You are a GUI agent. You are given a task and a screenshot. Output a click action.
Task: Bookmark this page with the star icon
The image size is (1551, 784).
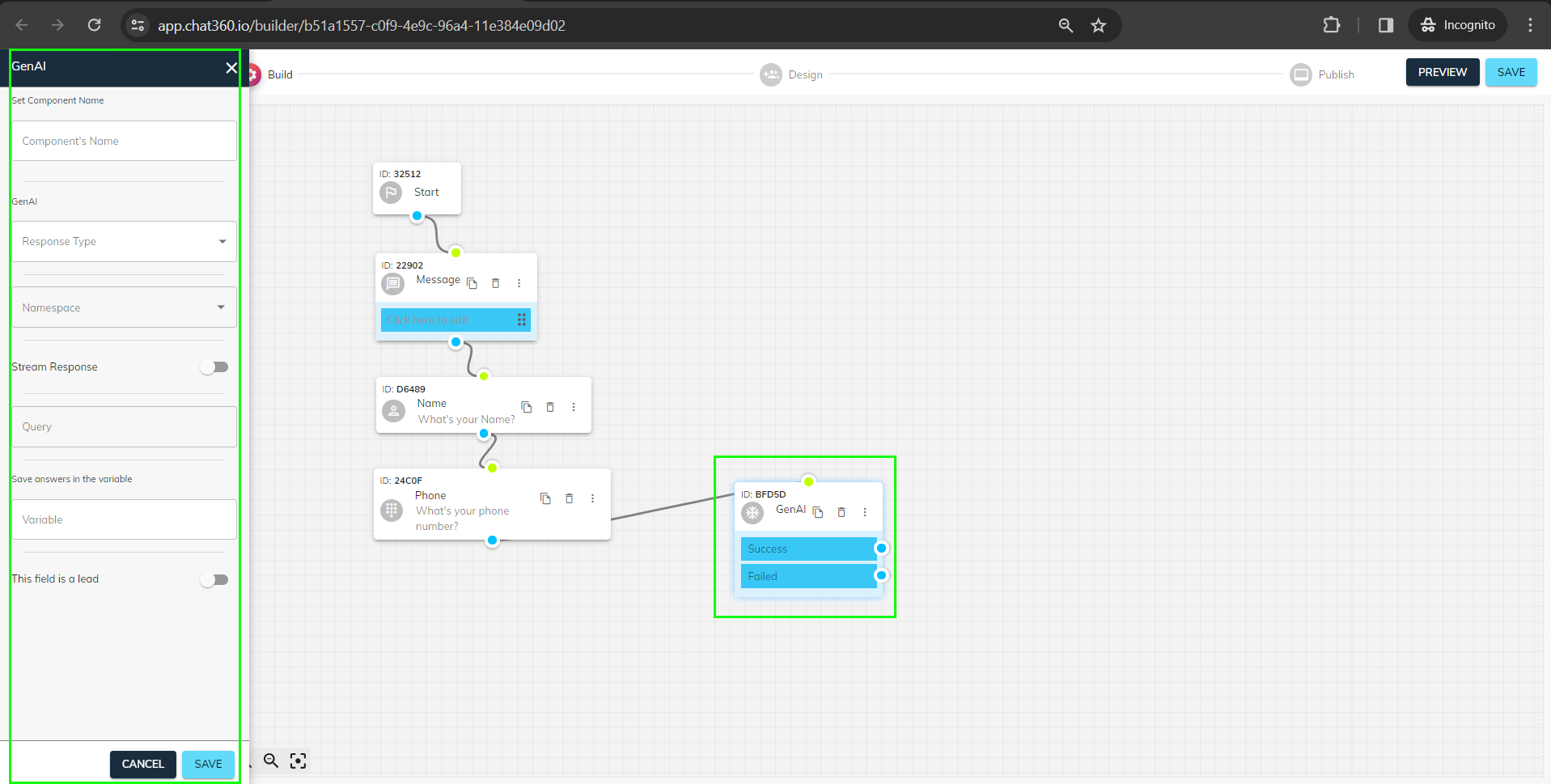(1098, 25)
